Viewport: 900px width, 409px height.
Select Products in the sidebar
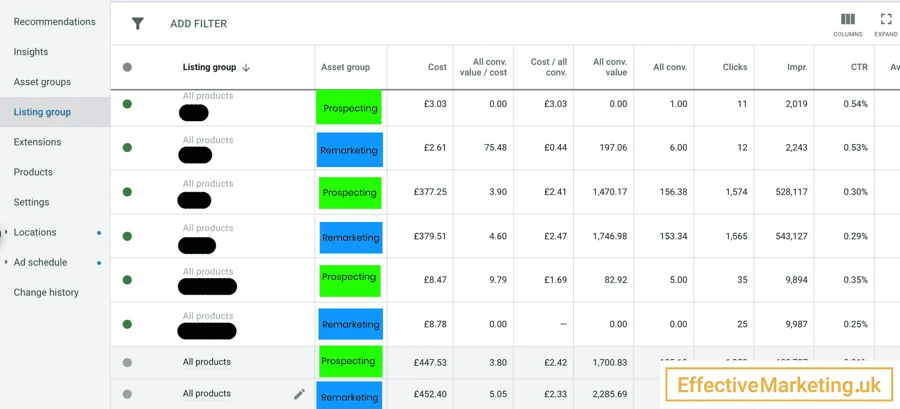coord(33,172)
